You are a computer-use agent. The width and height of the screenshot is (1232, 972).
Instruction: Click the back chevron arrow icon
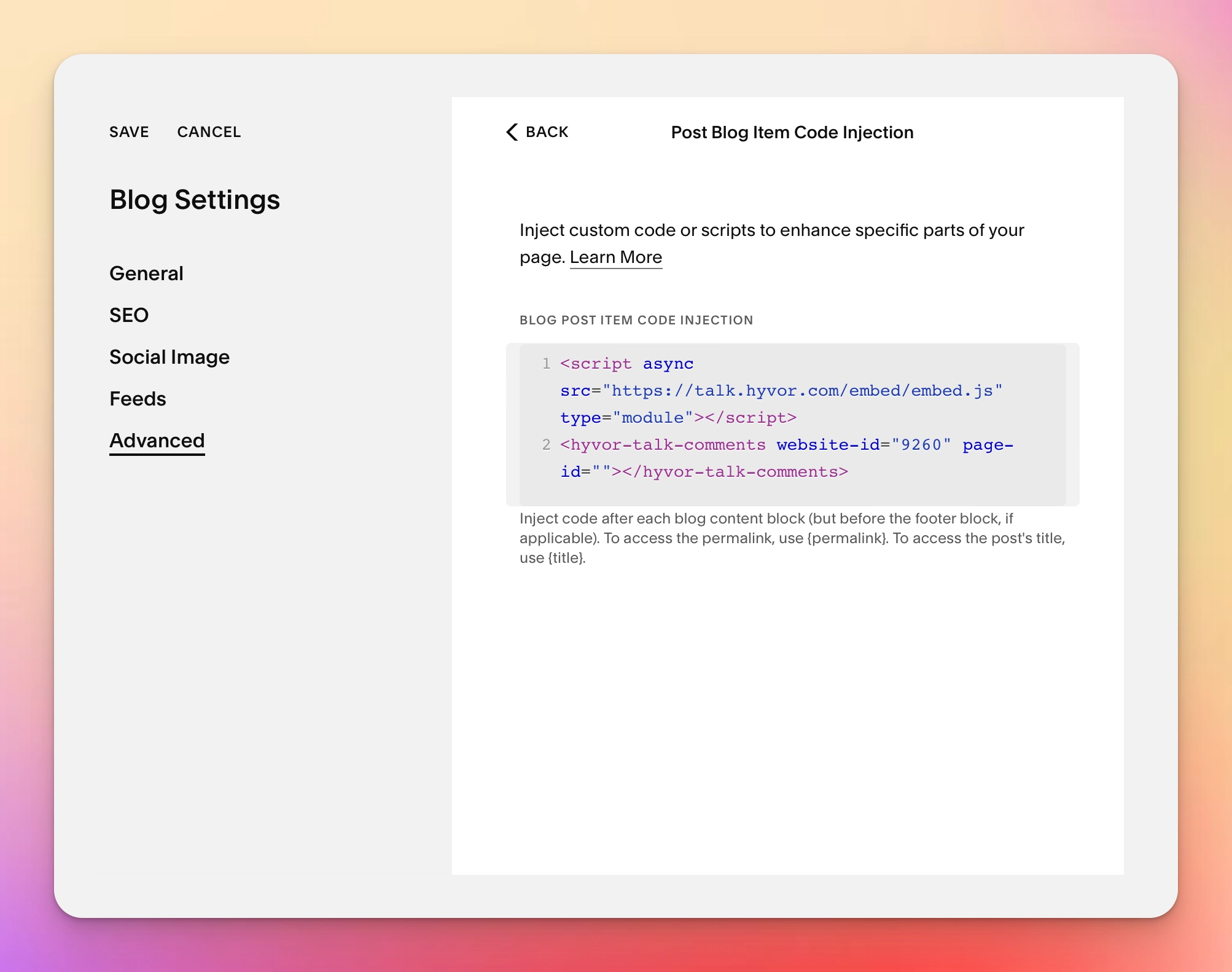coord(512,132)
